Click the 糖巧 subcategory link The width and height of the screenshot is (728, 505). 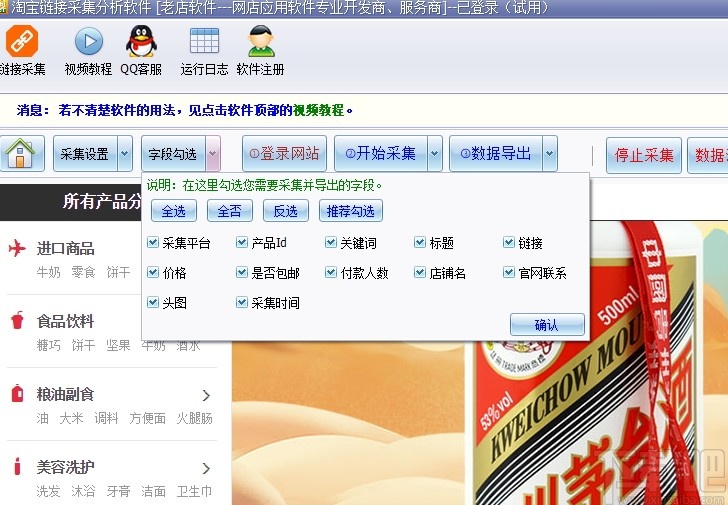(x=48, y=345)
